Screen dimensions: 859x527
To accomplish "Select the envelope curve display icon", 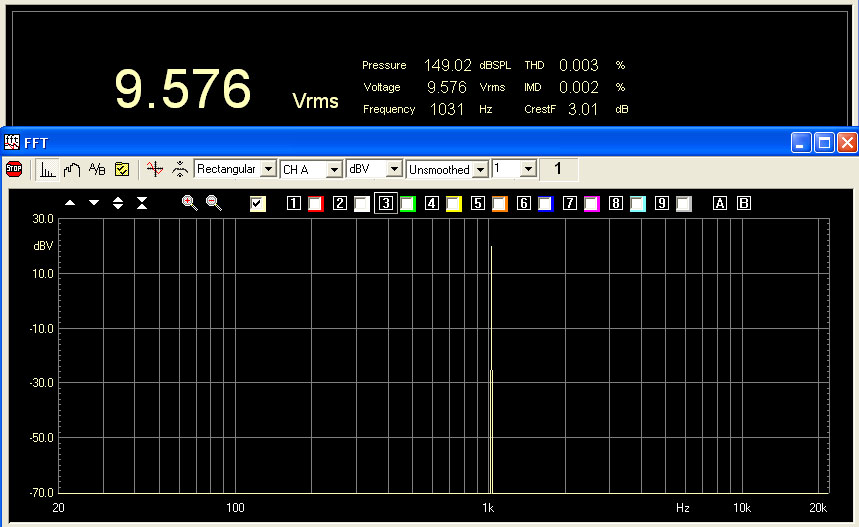I will click(x=72, y=169).
